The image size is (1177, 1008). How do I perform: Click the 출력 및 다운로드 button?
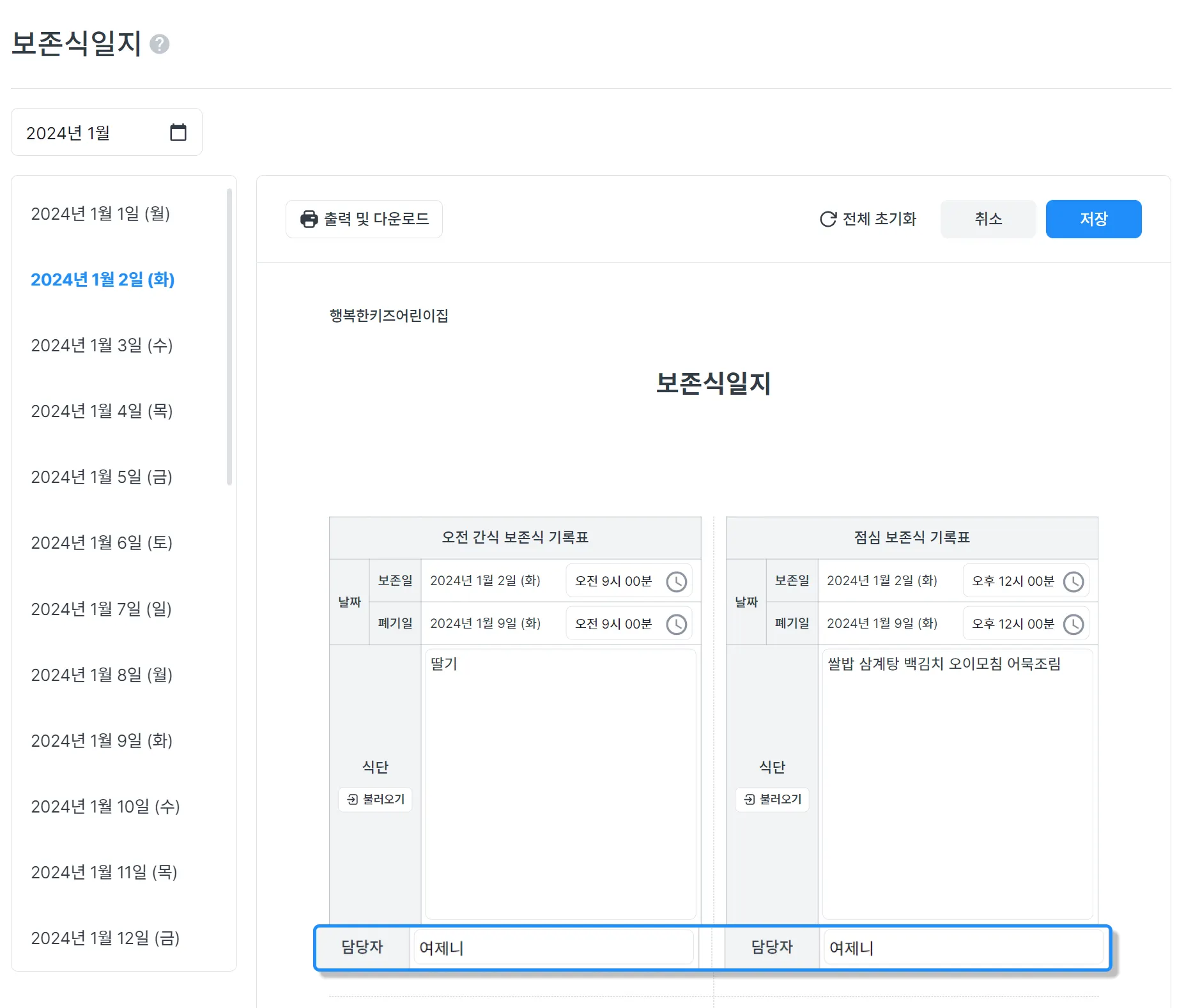tap(364, 219)
